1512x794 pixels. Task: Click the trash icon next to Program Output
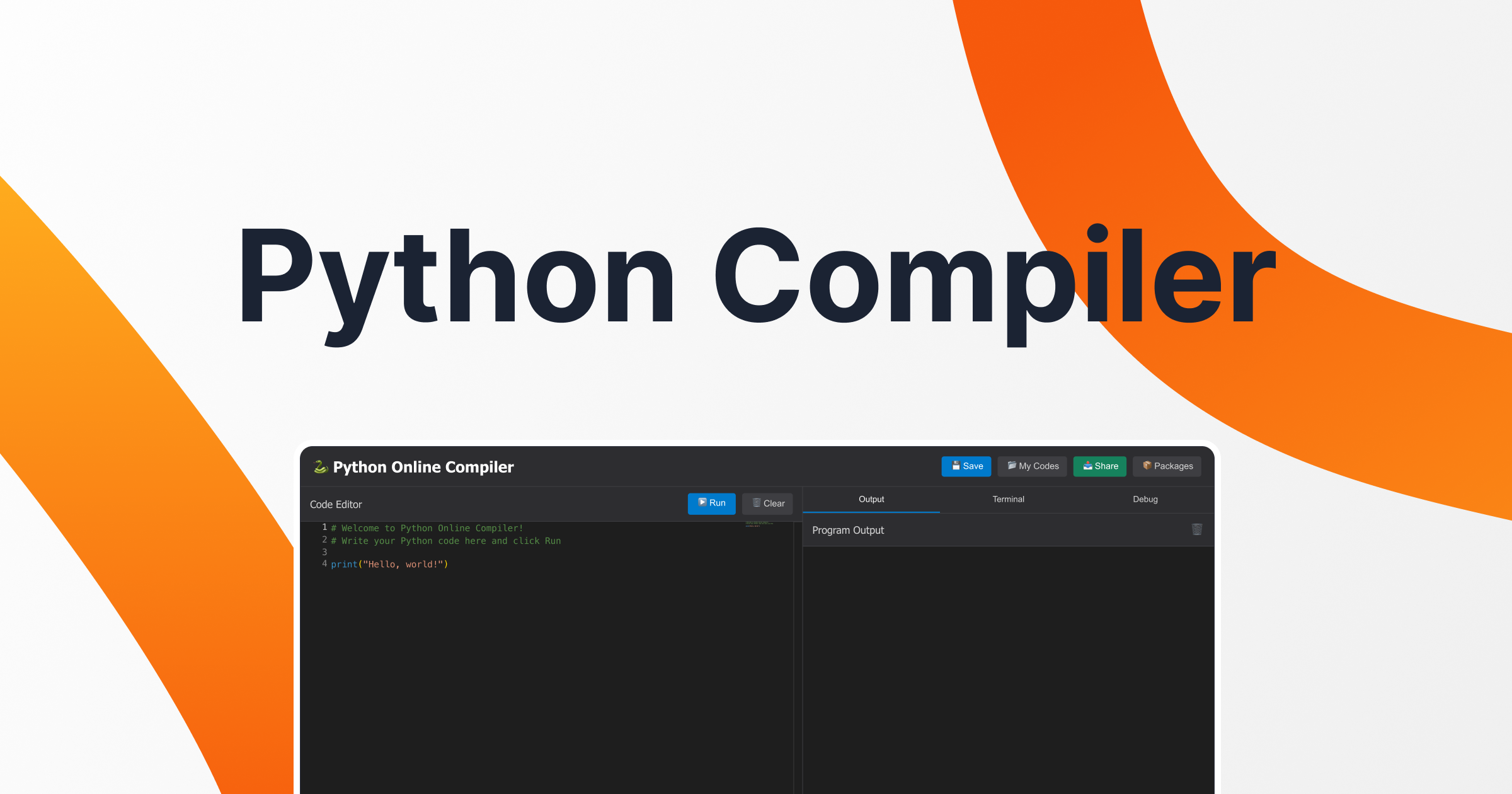pyautogui.click(x=1196, y=530)
